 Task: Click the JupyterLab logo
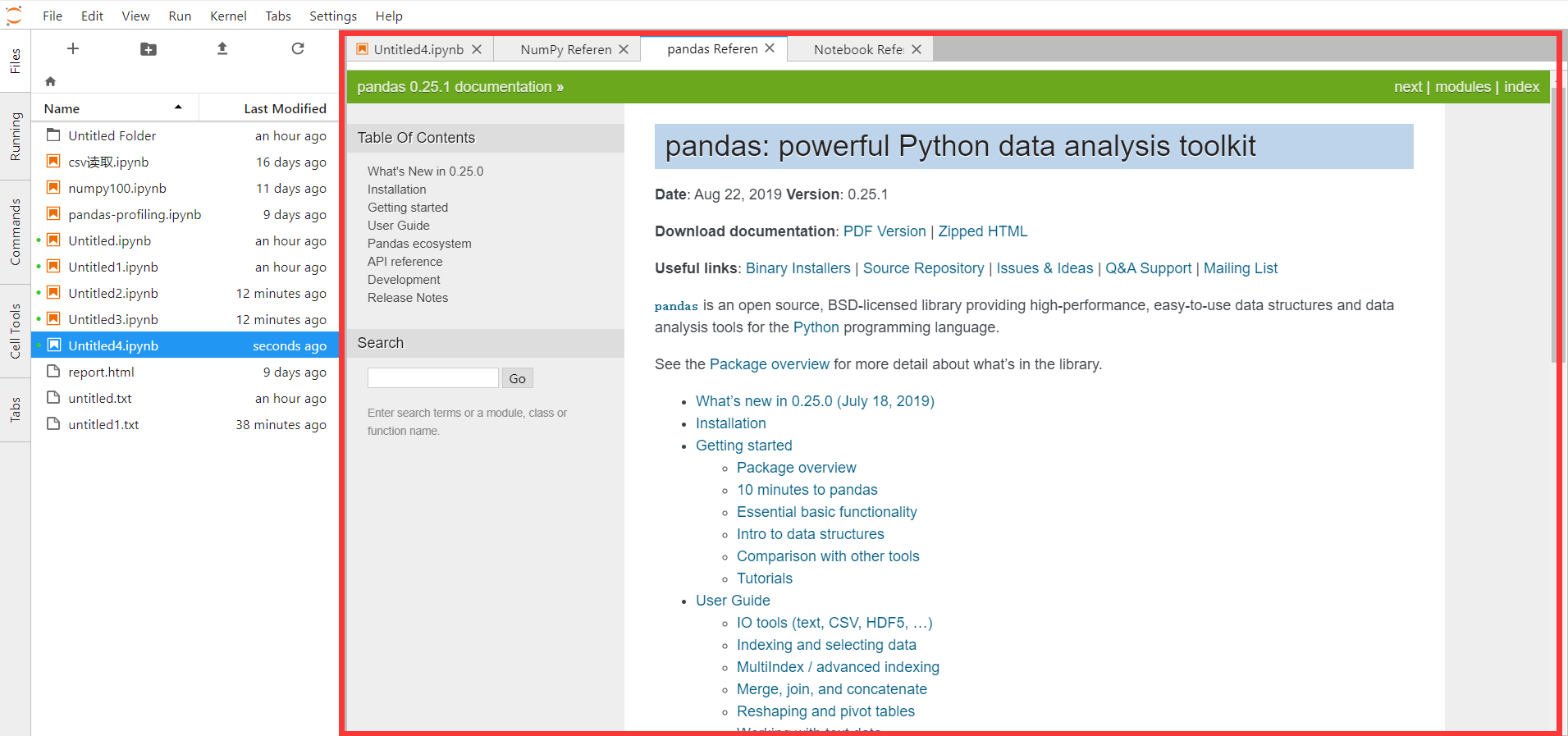coord(14,16)
